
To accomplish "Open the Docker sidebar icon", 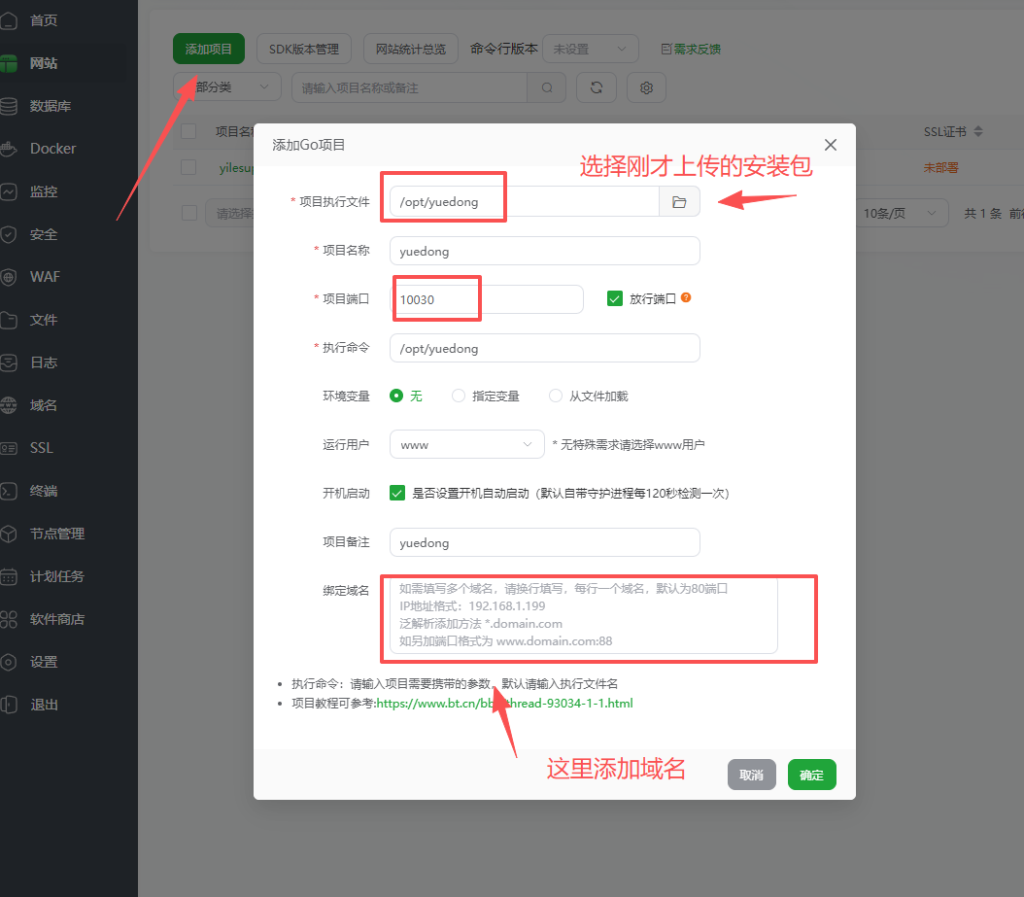I will (10, 149).
